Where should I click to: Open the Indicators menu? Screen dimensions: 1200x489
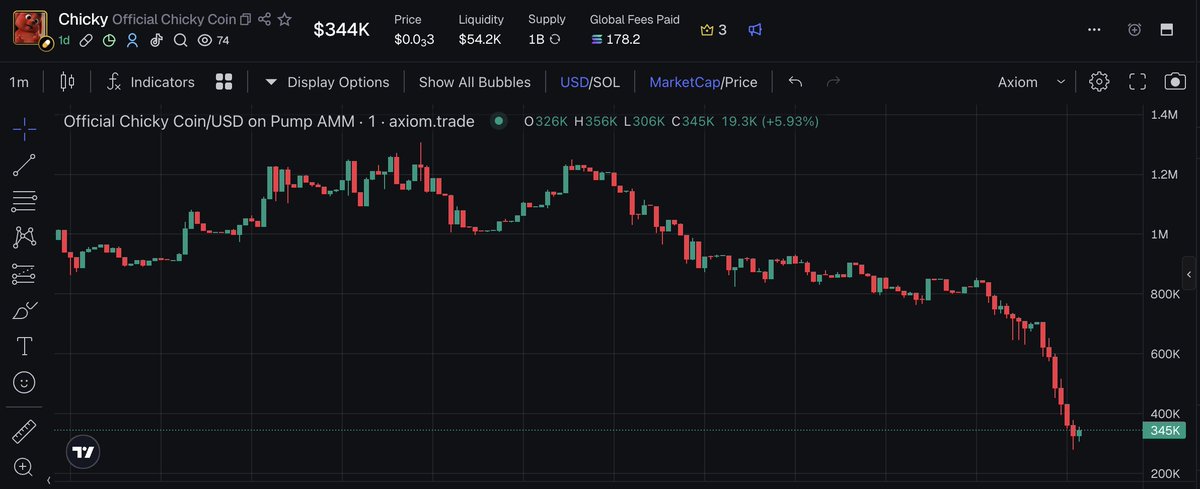click(151, 82)
